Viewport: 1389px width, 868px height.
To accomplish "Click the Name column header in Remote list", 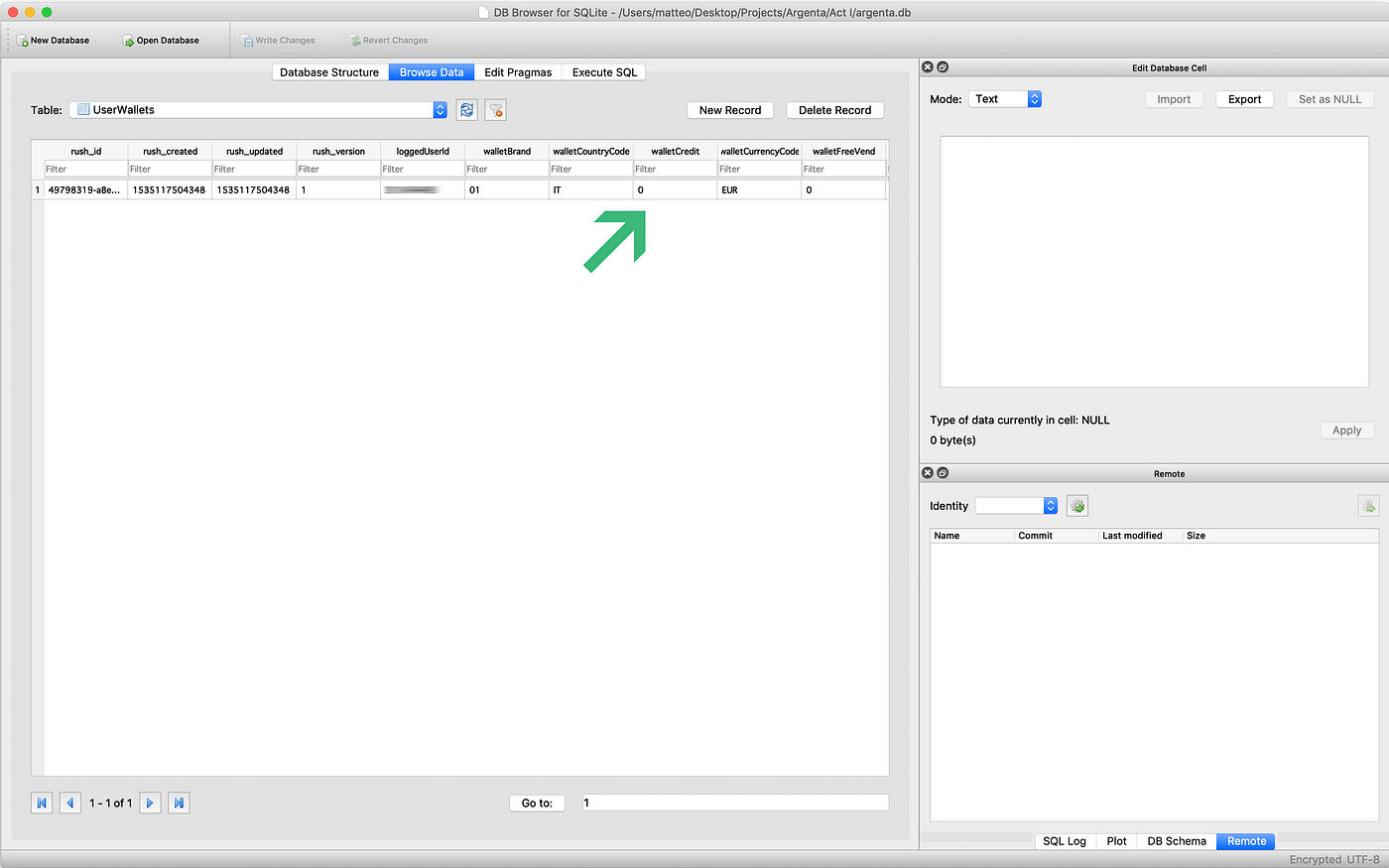I will coord(972,536).
